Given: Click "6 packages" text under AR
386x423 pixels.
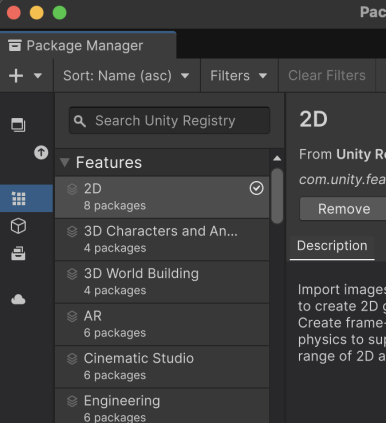Looking at the screenshot, I should 115,333.
